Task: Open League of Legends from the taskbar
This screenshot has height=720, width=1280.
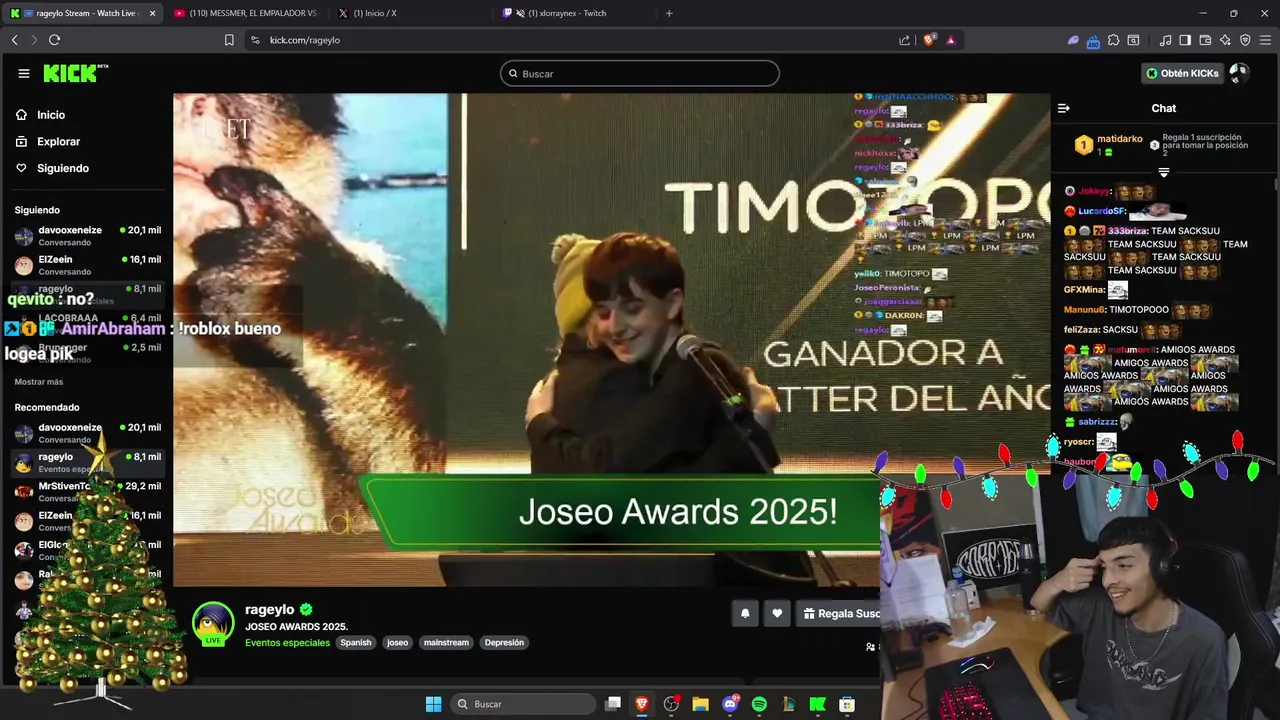Action: pyautogui.click(x=788, y=704)
